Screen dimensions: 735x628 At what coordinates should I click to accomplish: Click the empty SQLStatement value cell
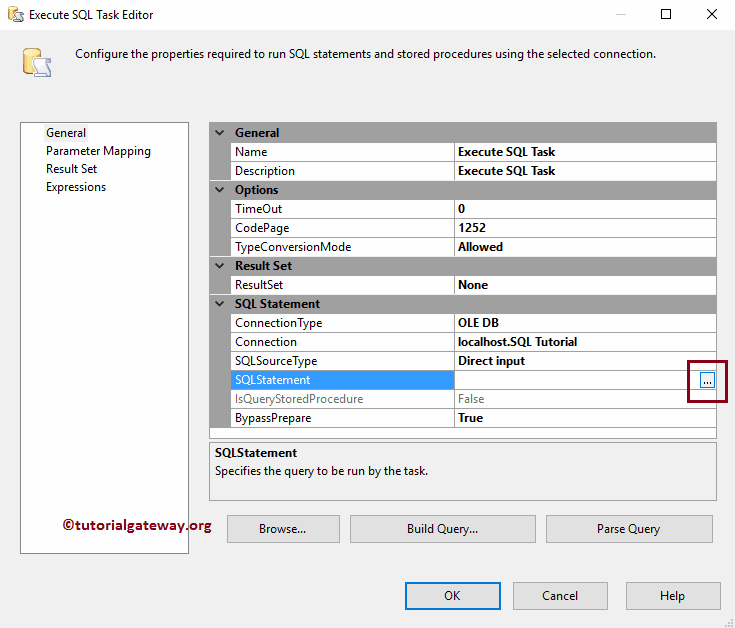pyautogui.click(x=577, y=380)
